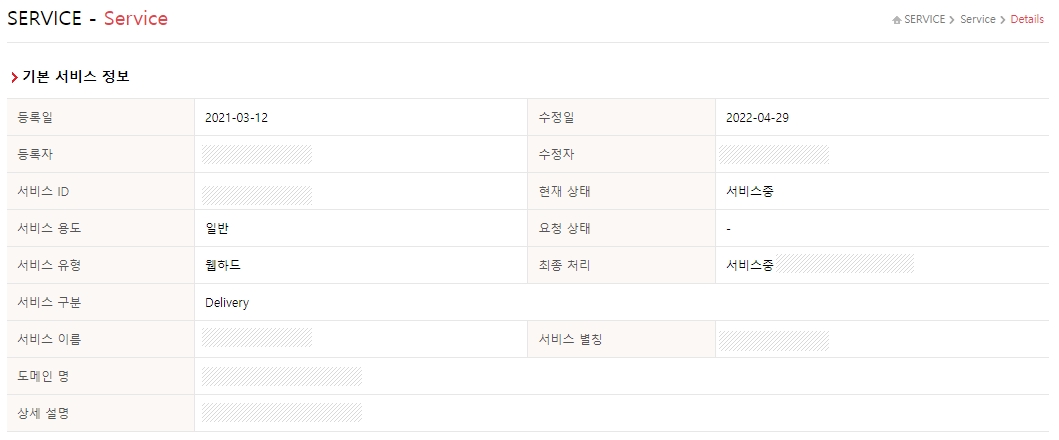This screenshot has height=440, width=1059.
Task: Select the masked 도메인 명 value
Action: coord(281,377)
